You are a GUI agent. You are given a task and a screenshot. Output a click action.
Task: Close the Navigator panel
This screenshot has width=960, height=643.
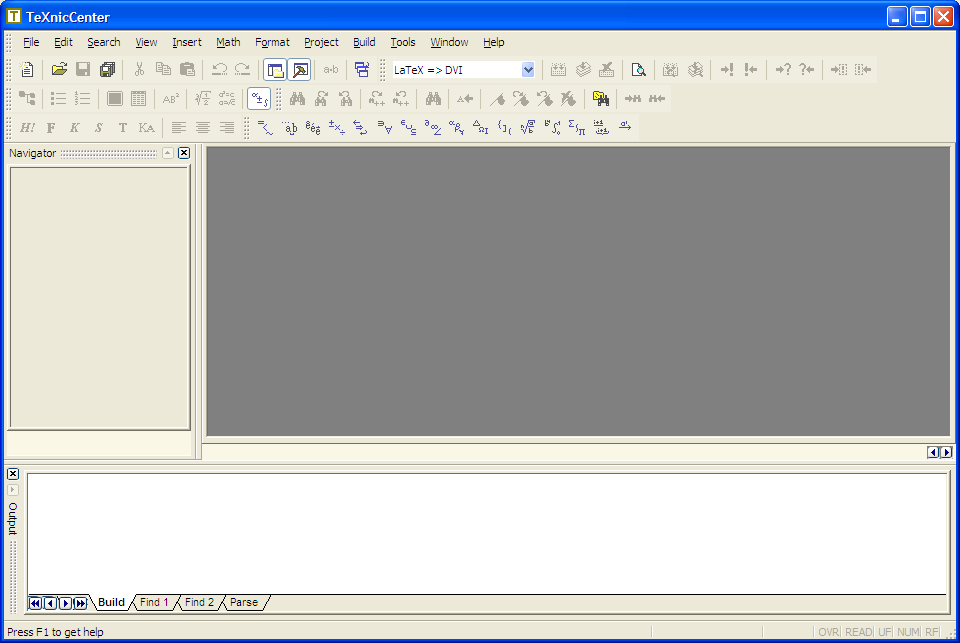184,153
